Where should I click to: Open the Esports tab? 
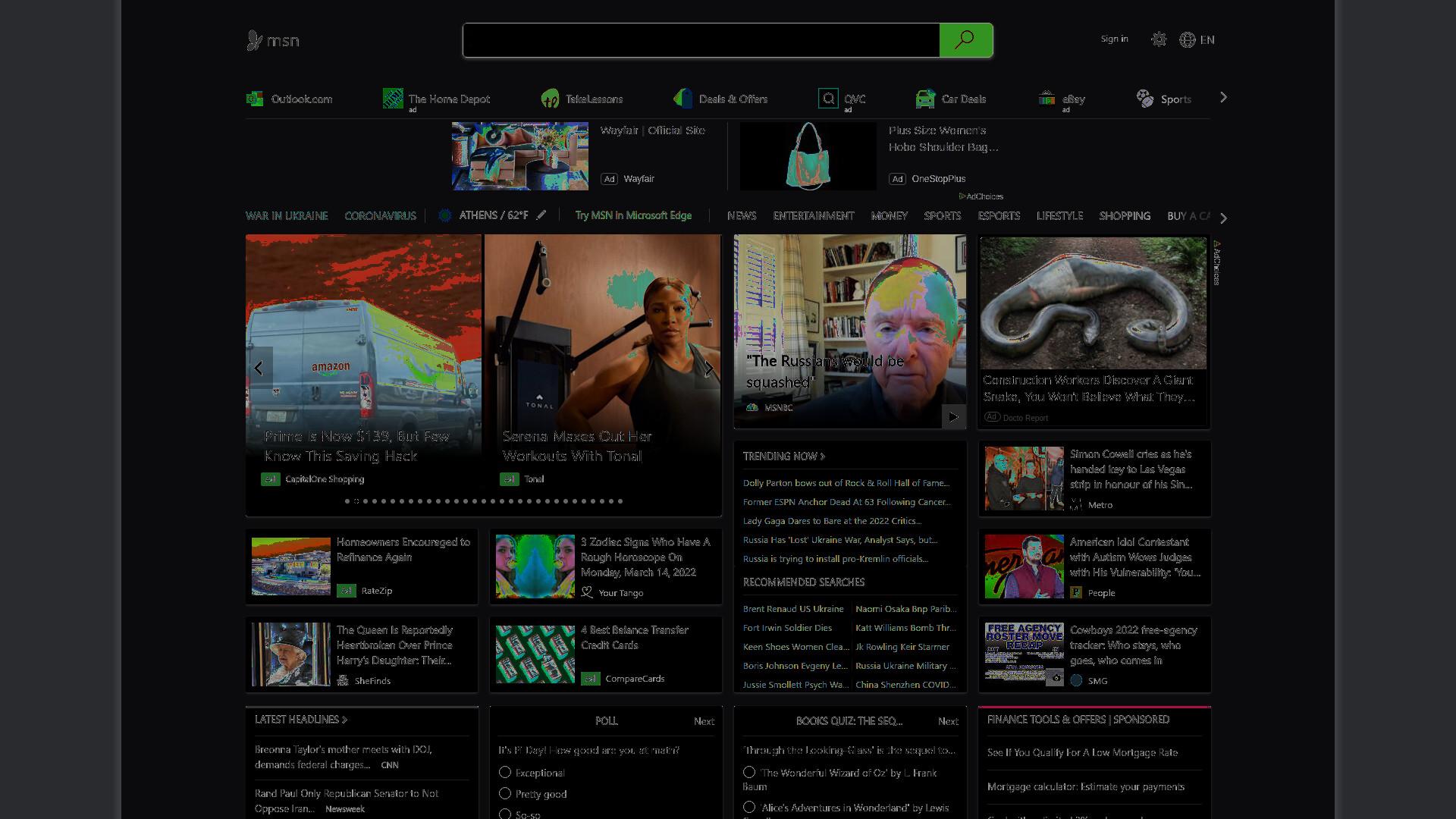tap(999, 215)
